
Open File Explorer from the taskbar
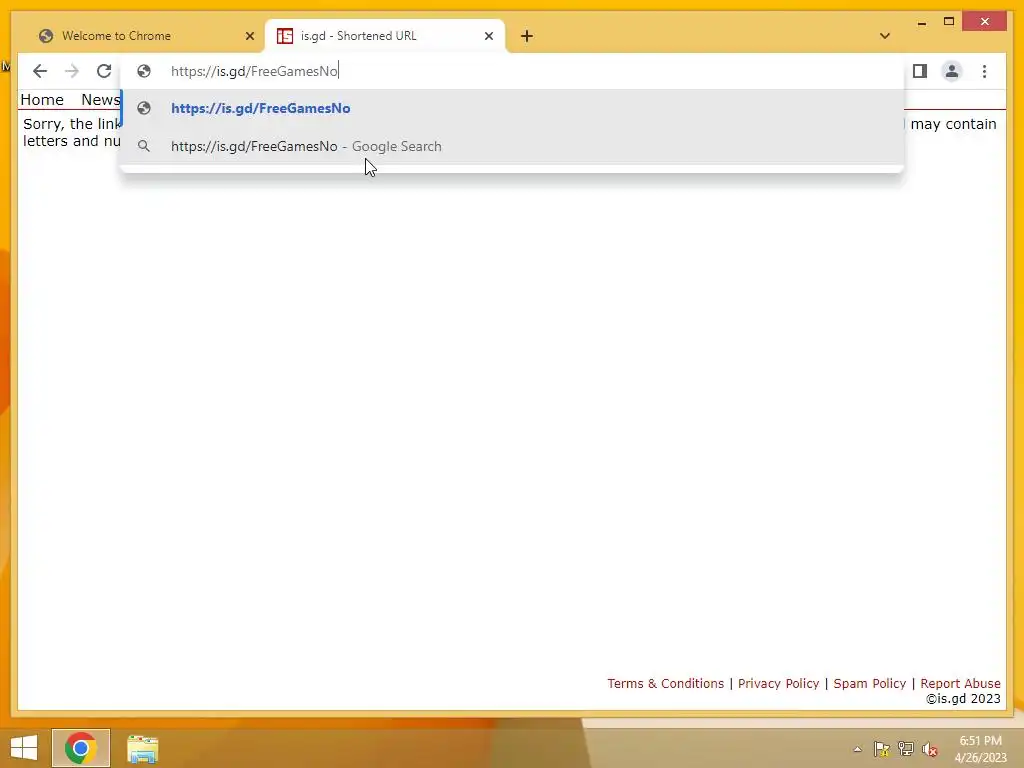click(x=142, y=748)
